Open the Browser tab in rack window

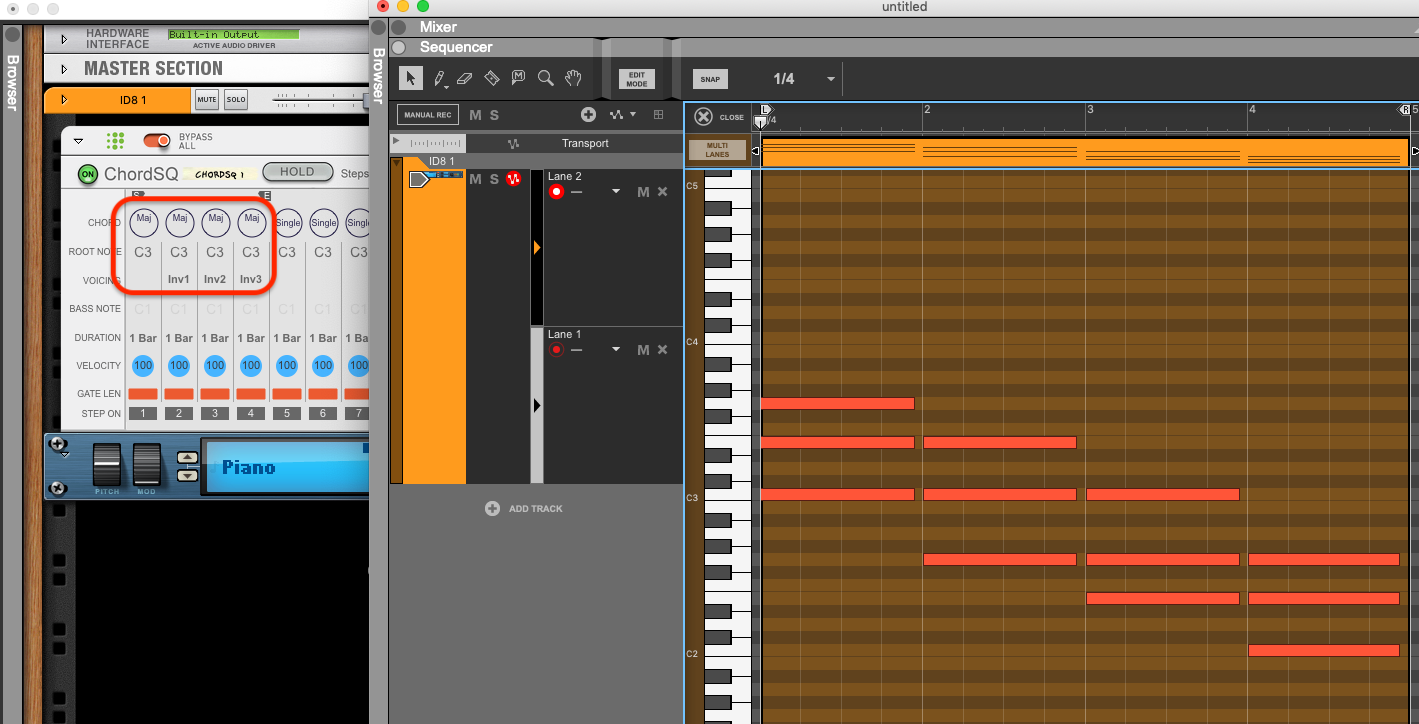tap(12, 82)
